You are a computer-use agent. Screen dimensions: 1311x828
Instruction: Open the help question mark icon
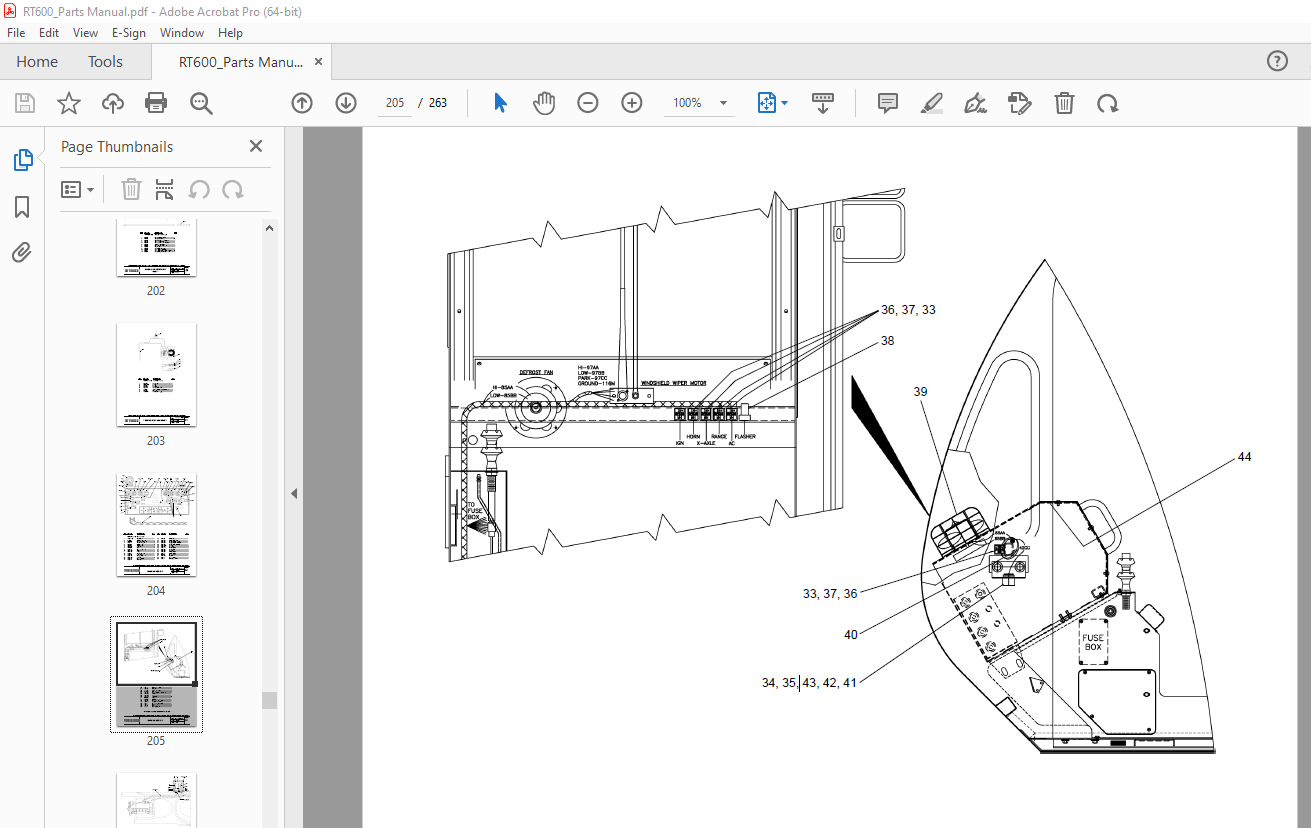point(1278,61)
